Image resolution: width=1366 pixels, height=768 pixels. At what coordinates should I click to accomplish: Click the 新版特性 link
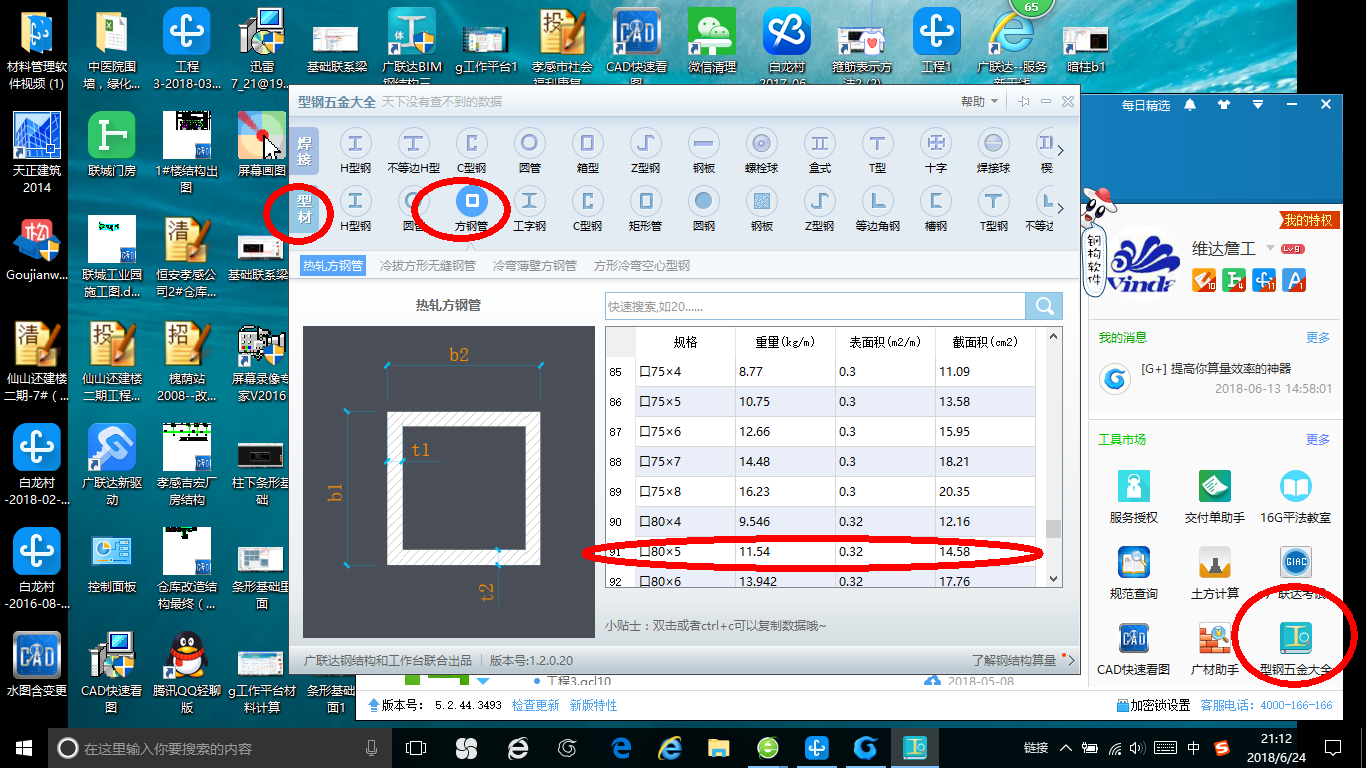coord(594,705)
